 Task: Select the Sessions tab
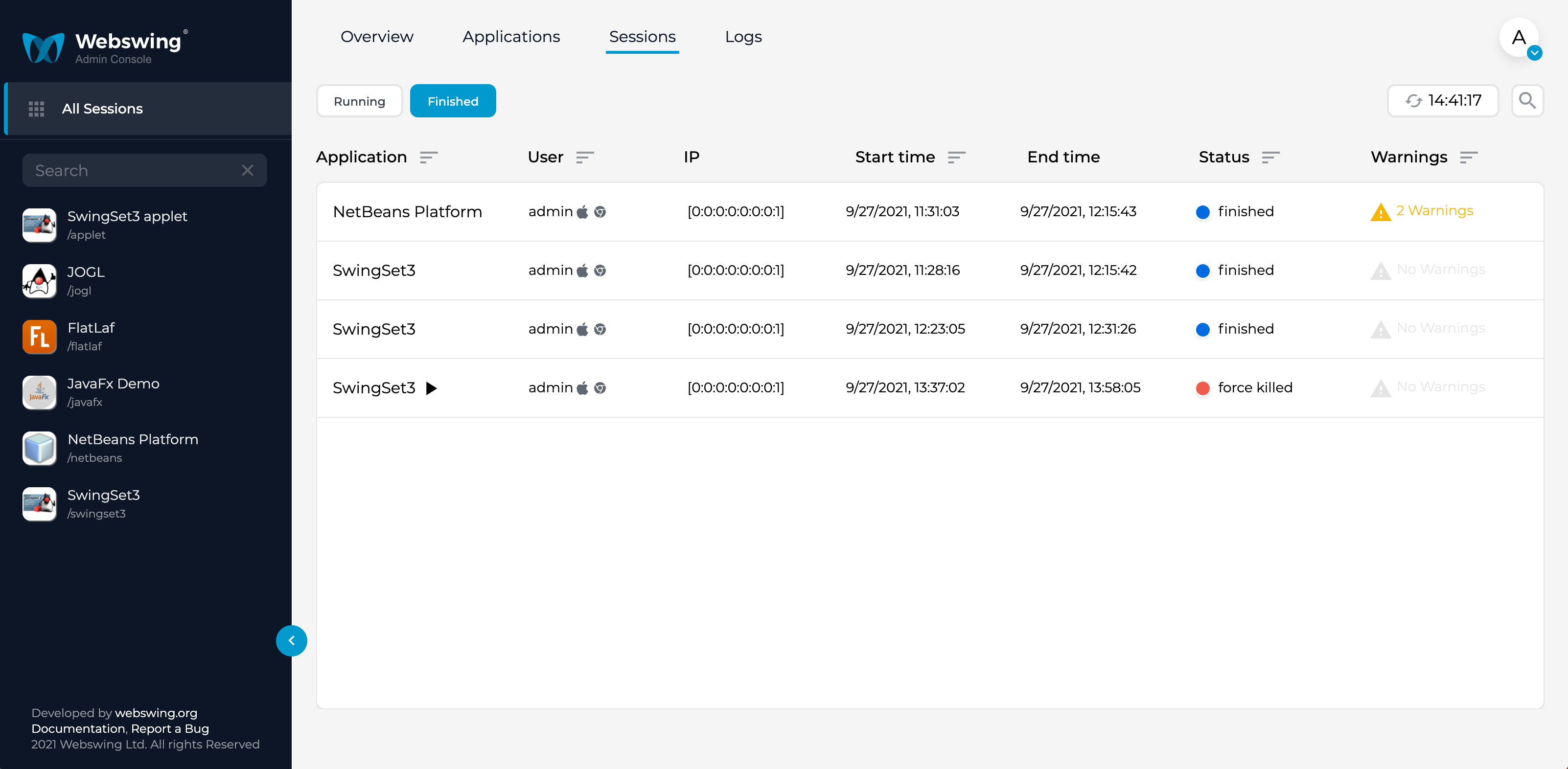pyautogui.click(x=642, y=37)
